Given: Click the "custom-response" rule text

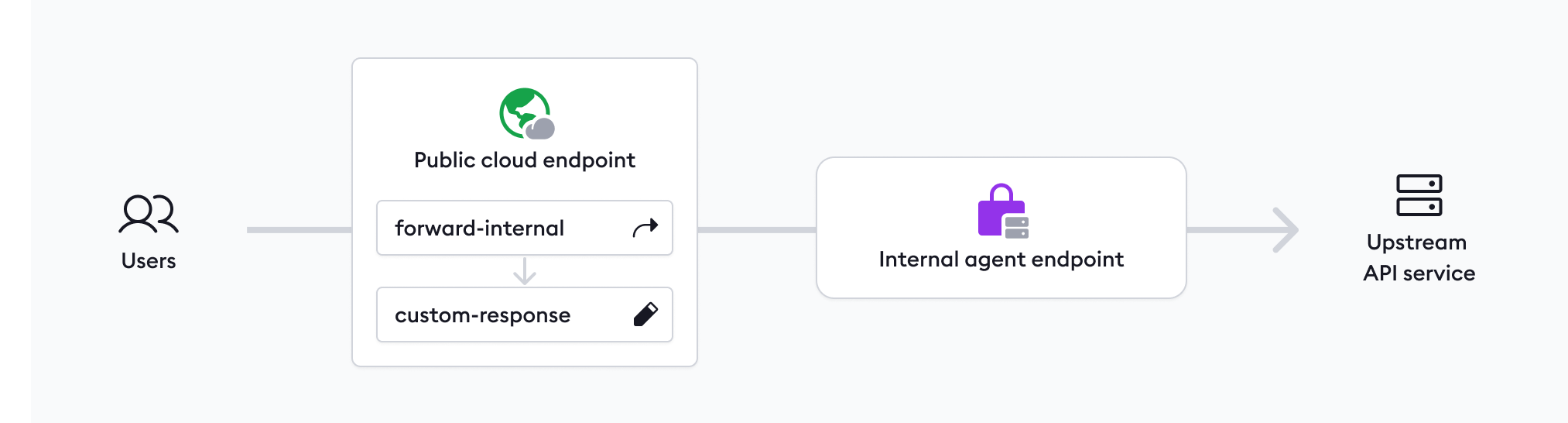Looking at the screenshot, I should (x=482, y=315).
